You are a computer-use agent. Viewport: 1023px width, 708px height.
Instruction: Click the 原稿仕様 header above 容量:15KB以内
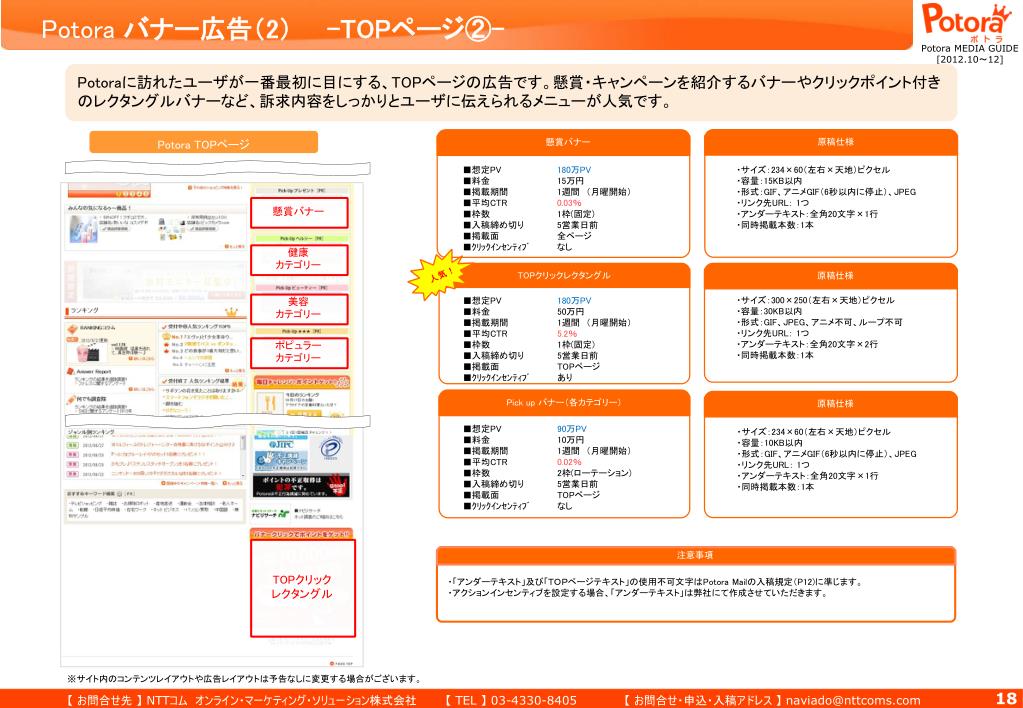click(831, 142)
